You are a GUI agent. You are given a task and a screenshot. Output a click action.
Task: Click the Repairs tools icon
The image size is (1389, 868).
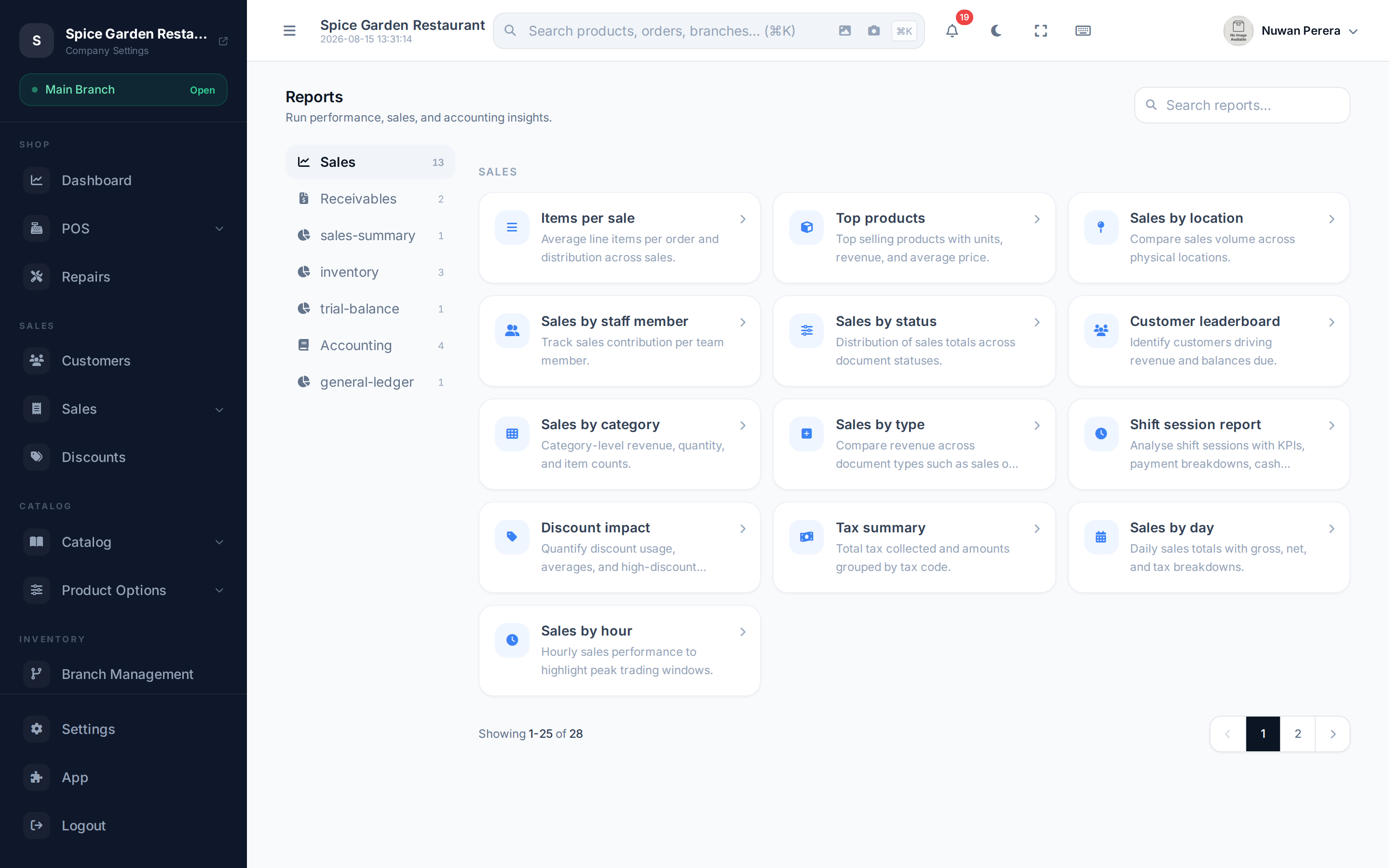(x=37, y=277)
